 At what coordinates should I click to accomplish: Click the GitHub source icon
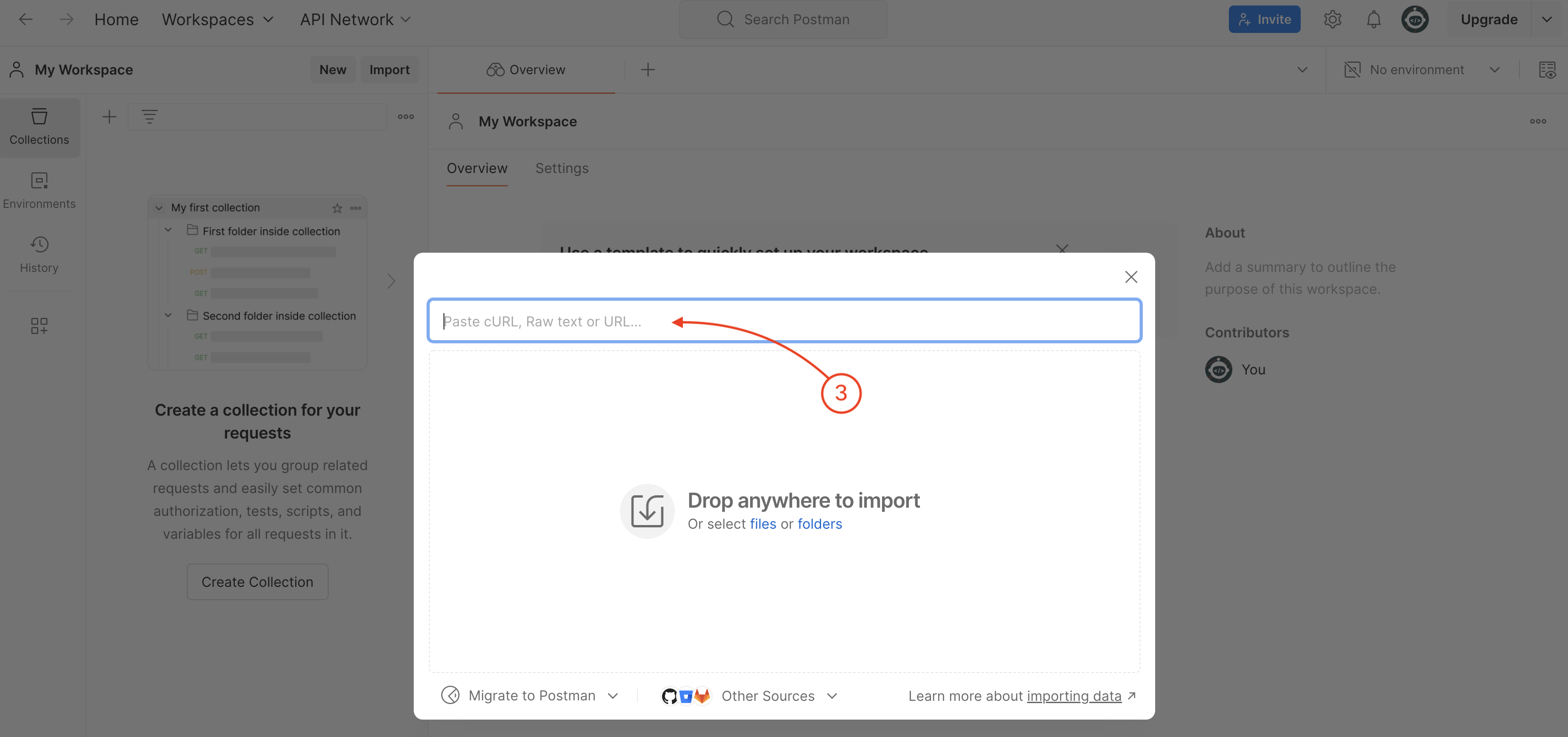(669, 696)
